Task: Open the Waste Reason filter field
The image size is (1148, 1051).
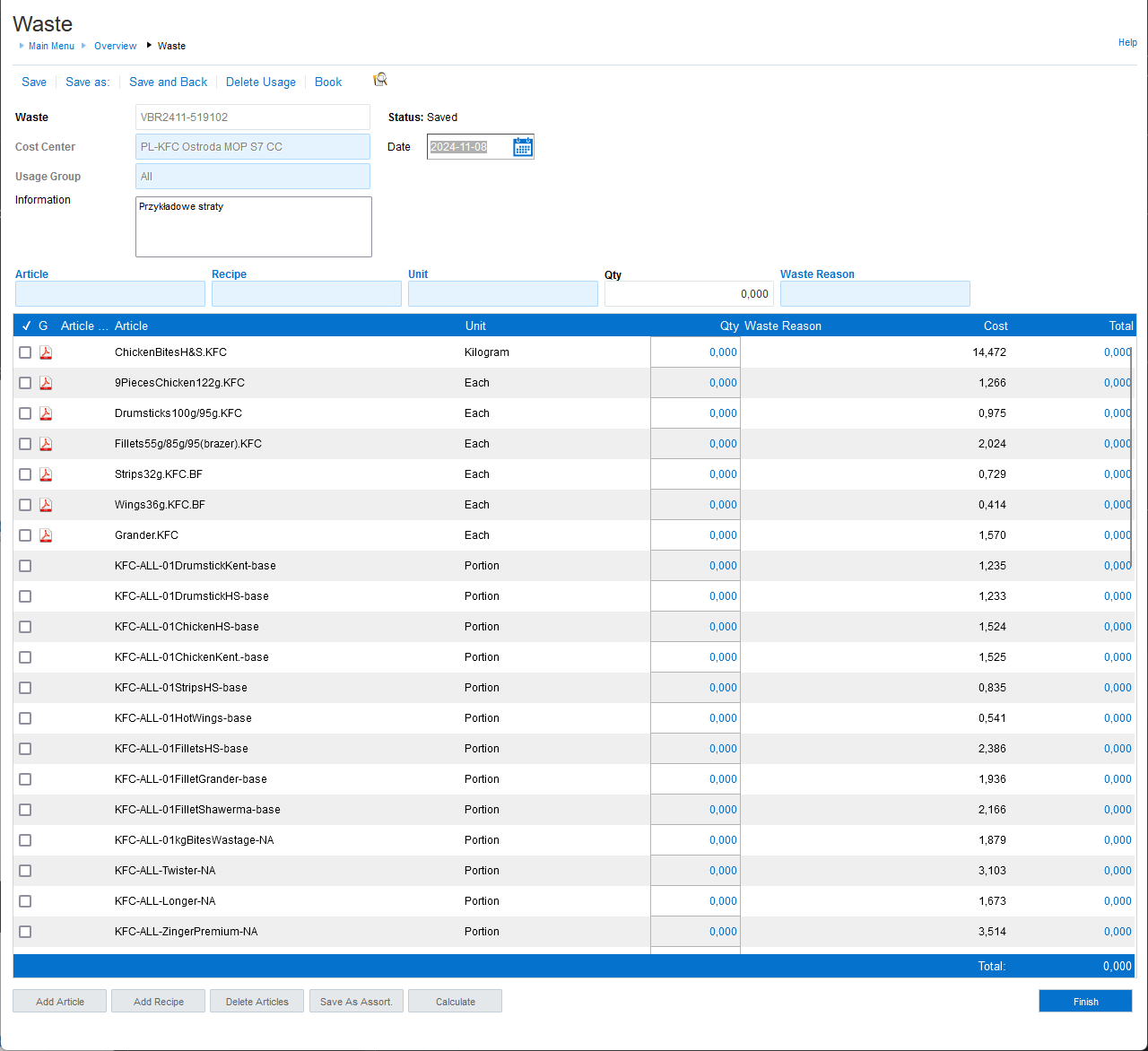Action: point(874,294)
